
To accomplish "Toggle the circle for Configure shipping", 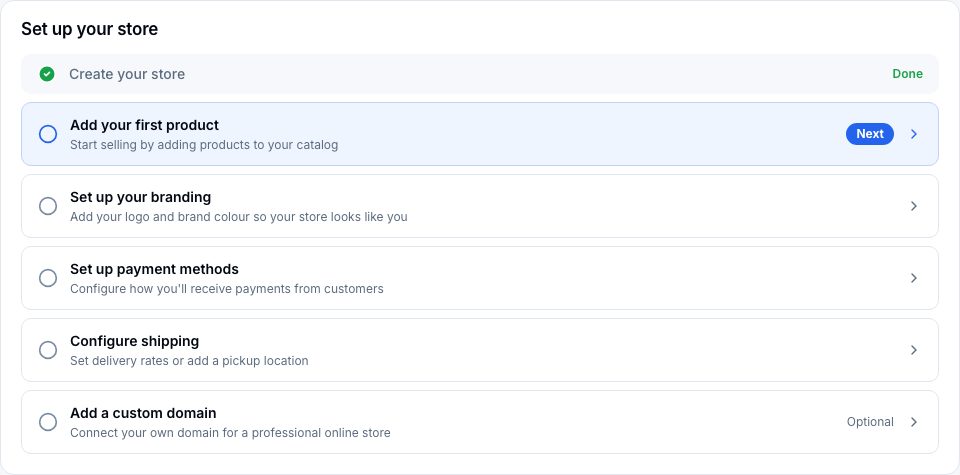I will (48, 350).
